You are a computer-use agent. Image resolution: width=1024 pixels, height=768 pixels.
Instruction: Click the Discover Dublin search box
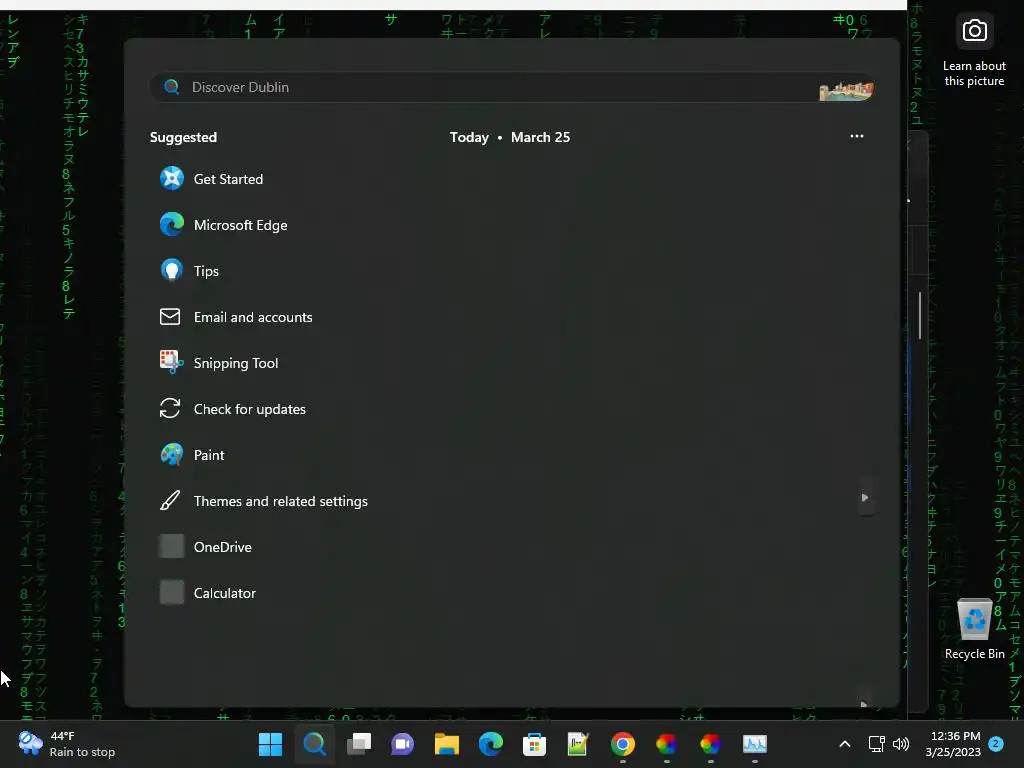point(511,88)
